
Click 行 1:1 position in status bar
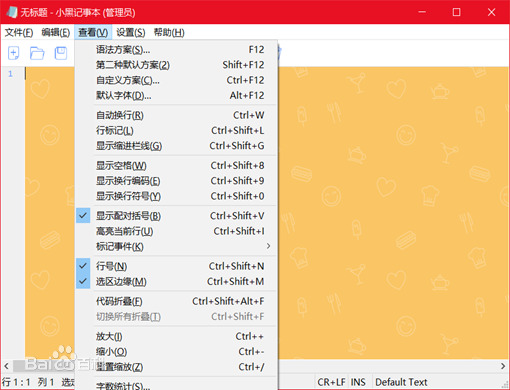(x=16, y=382)
